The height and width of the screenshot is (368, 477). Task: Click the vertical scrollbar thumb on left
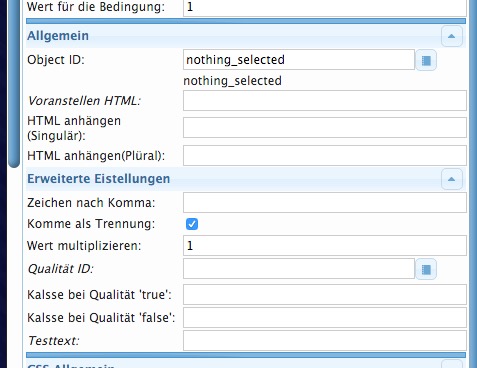(x=14, y=83)
